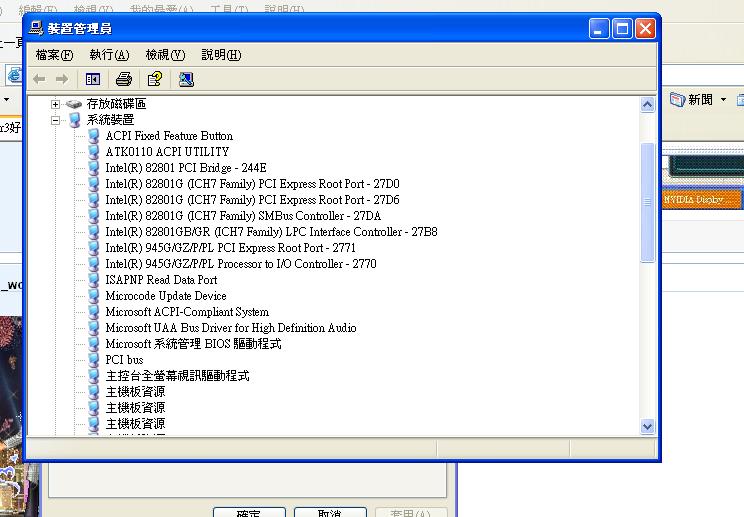Click the Forward arrow toolbar button
Image resolution: width=744 pixels, height=517 pixels.
coord(62,79)
